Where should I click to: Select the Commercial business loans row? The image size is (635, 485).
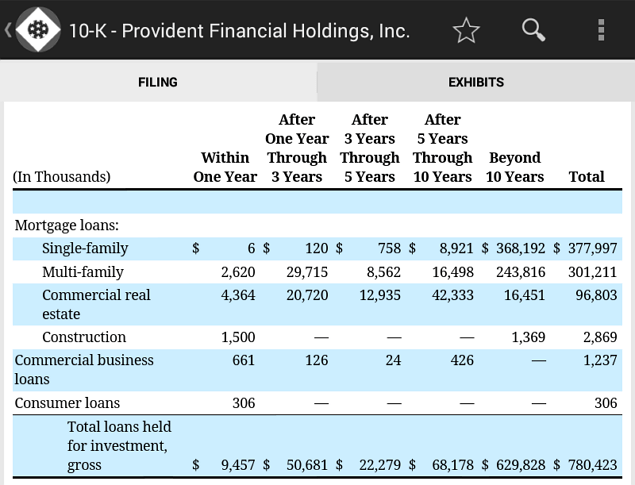pos(317,370)
